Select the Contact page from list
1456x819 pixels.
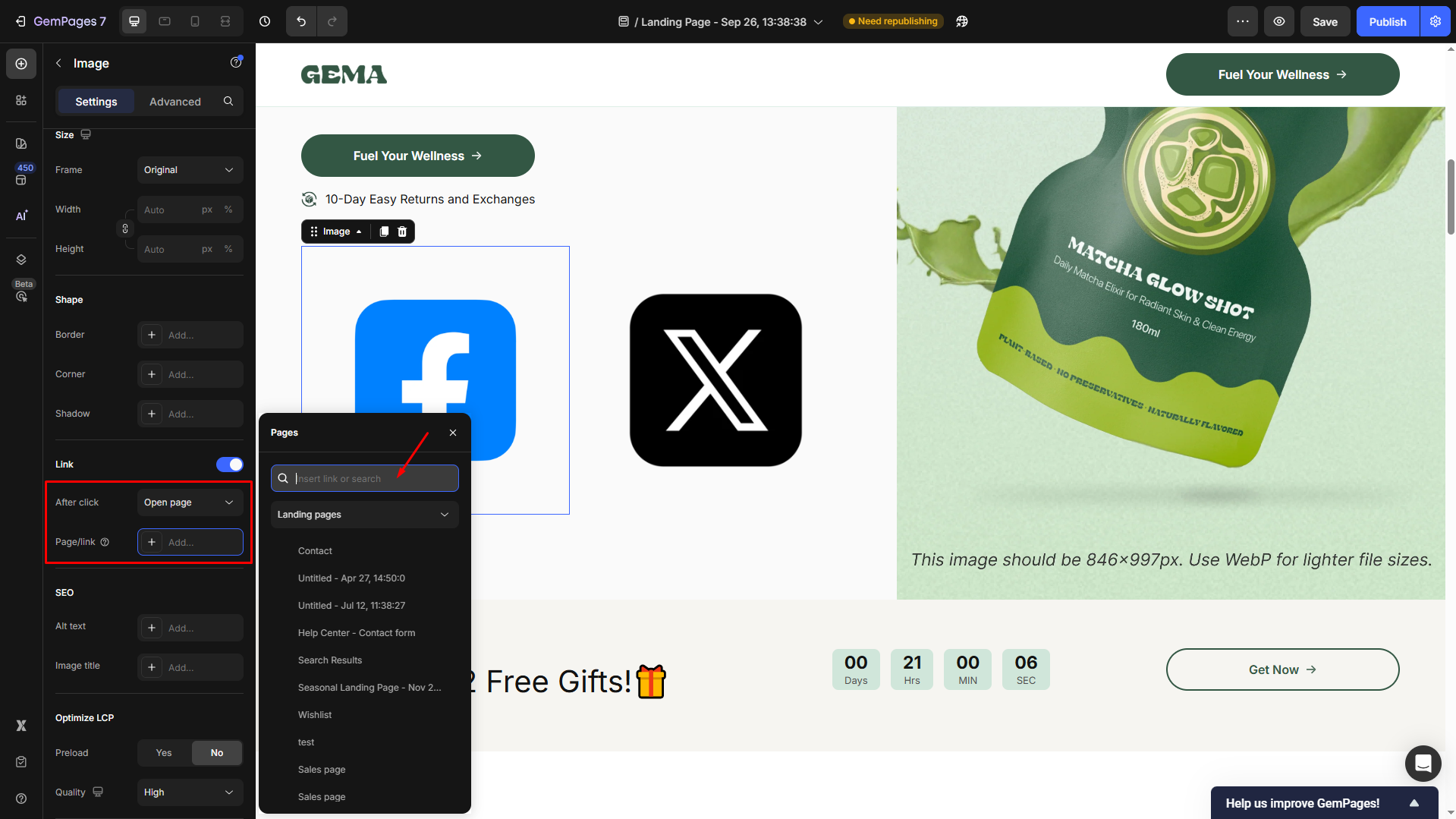[x=315, y=551]
